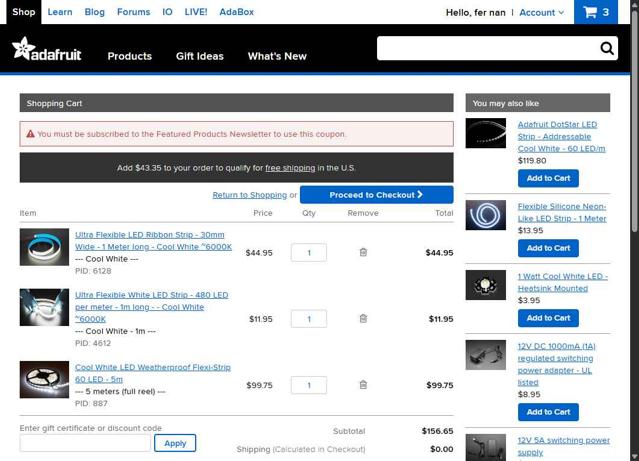
Task: Add 1 Watt Cool White LED to cart
Action: coord(548,318)
